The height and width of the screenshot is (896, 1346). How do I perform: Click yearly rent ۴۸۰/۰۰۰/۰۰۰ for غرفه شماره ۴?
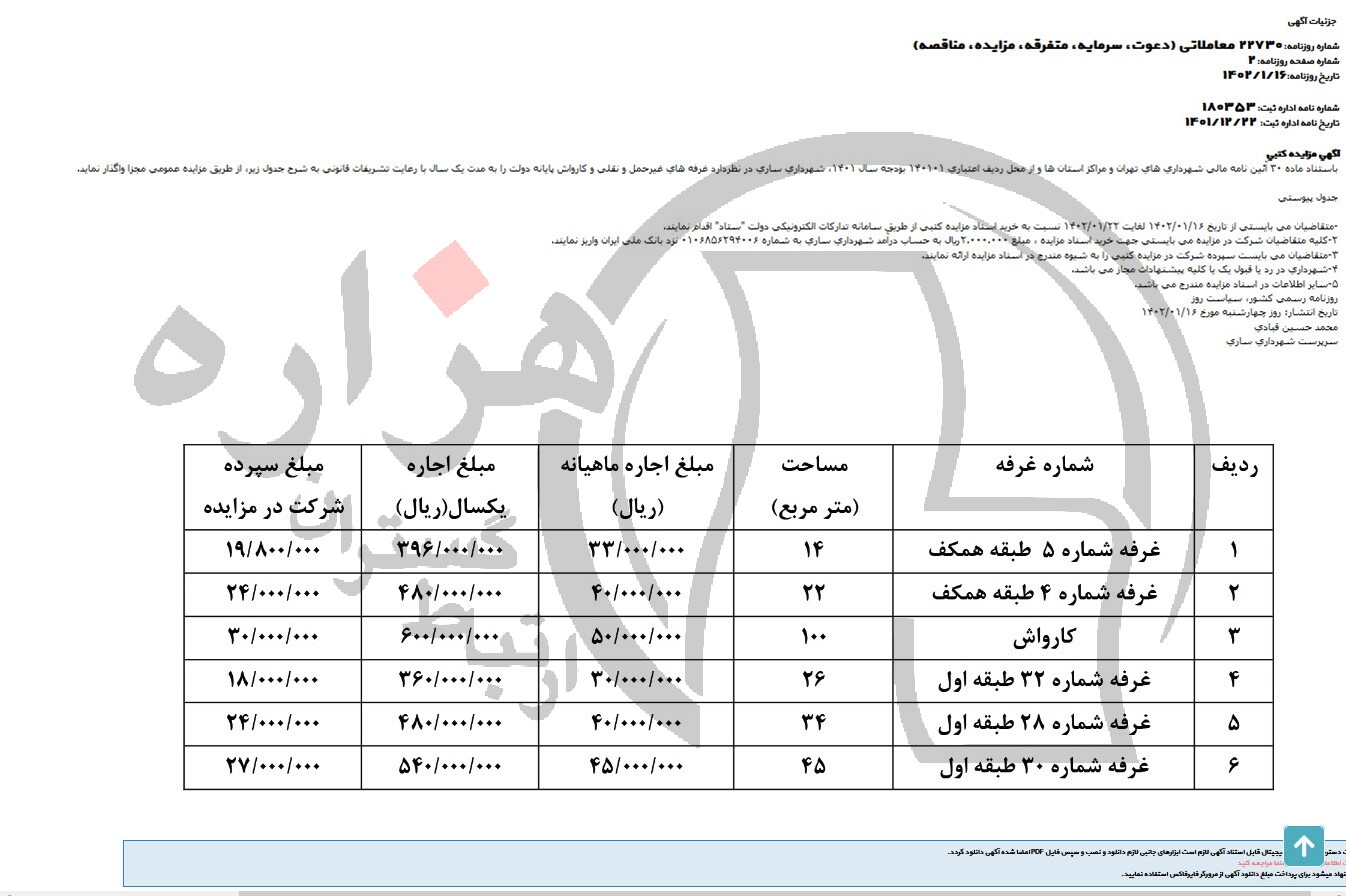pos(450,594)
